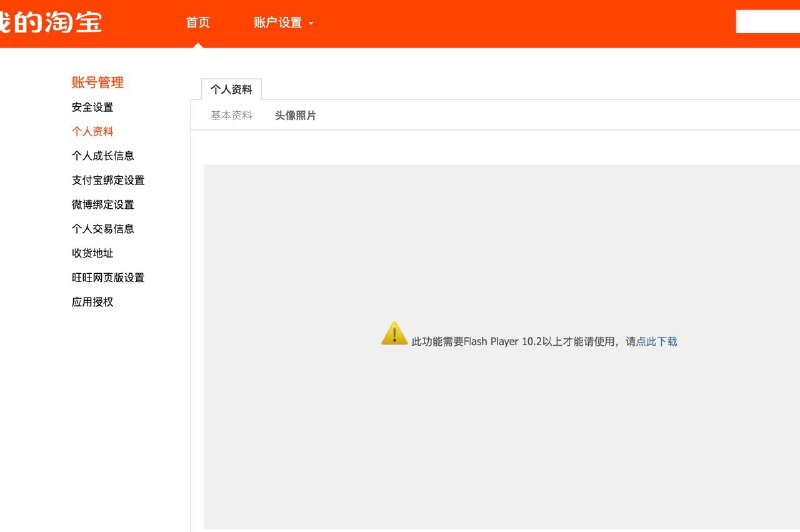Image resolution: width=800 pixels, height=532 pixels.
Task: Switch to 基本资料 sub-tab
Action: click(231, 115)
